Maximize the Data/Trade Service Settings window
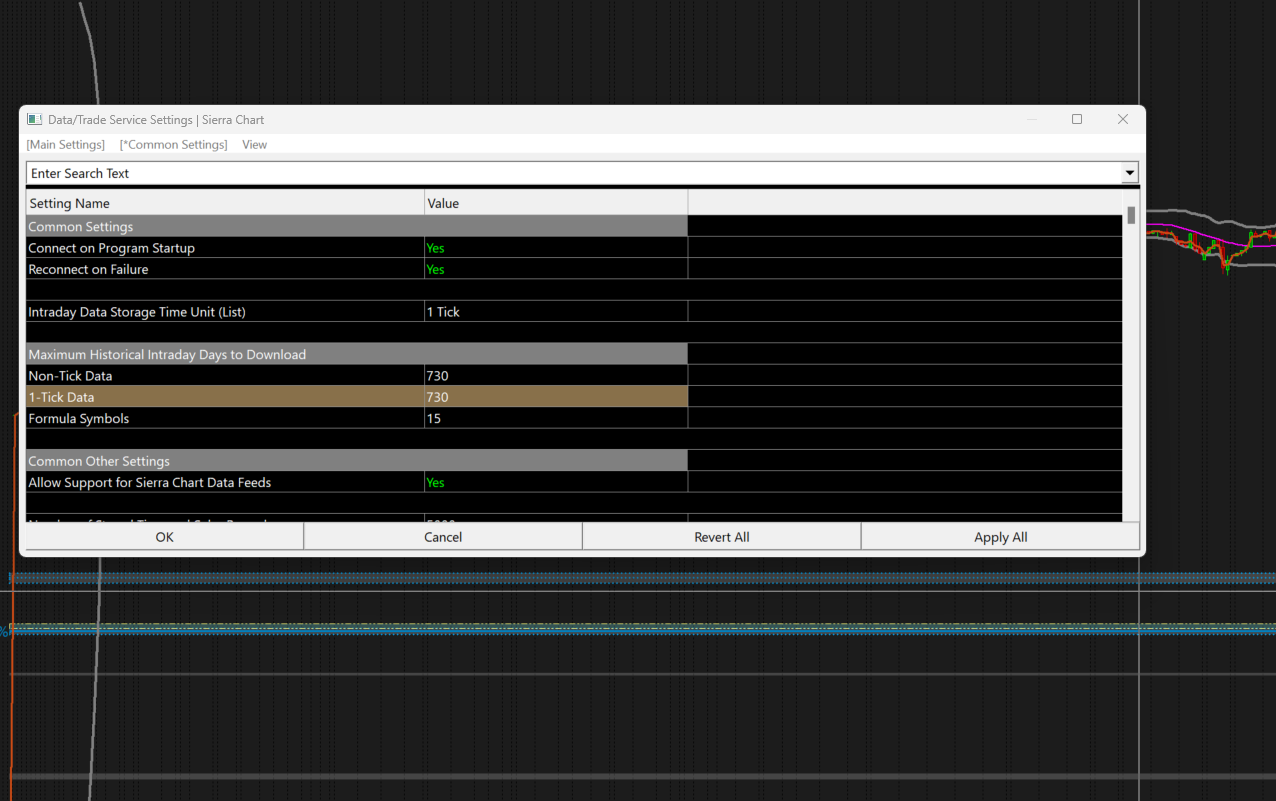Screen dimensions: 1276x801 [1077, 119]
